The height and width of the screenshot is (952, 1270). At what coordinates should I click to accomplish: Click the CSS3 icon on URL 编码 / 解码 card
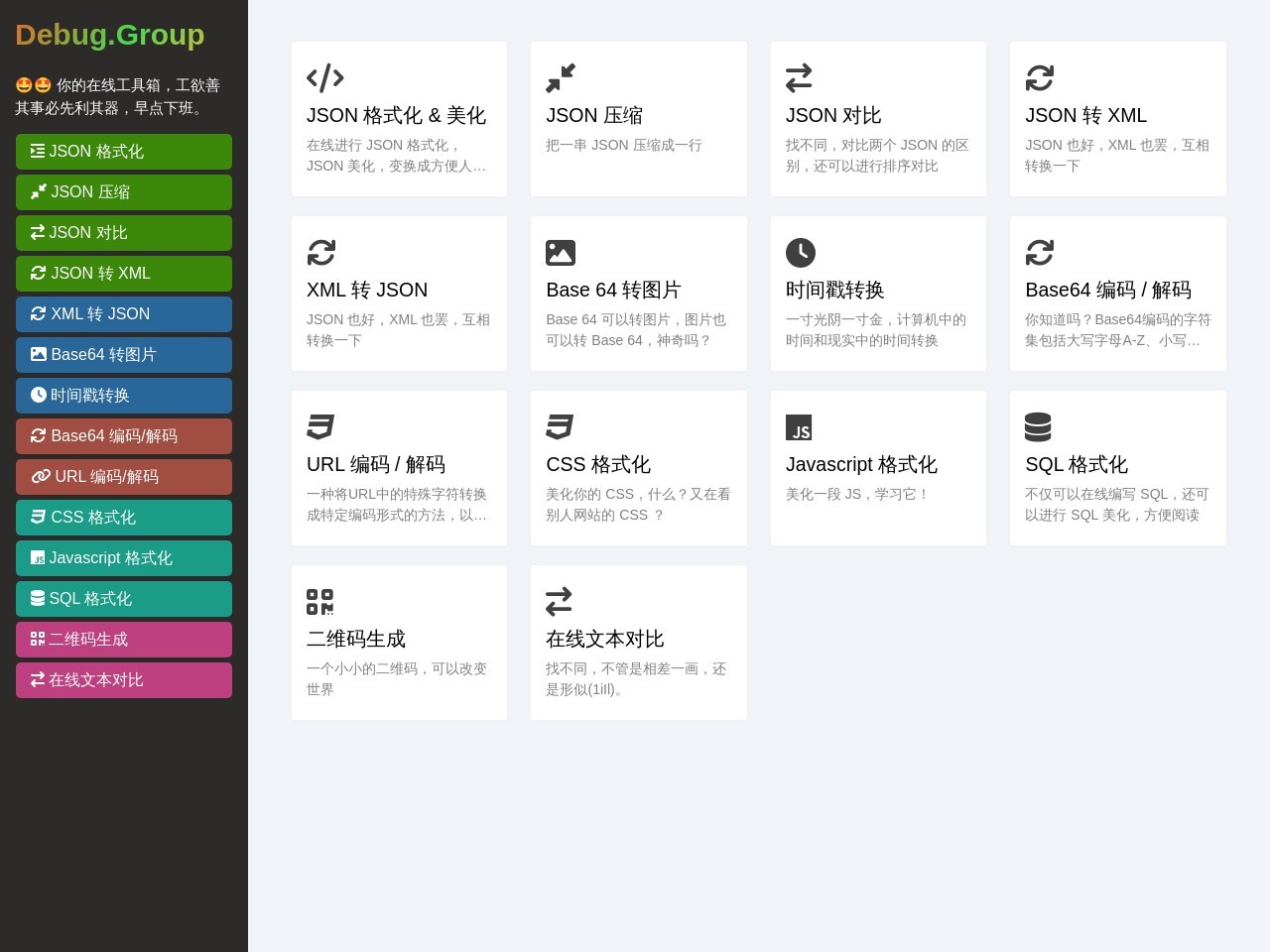pyautogui.click(x=320, y=426)
